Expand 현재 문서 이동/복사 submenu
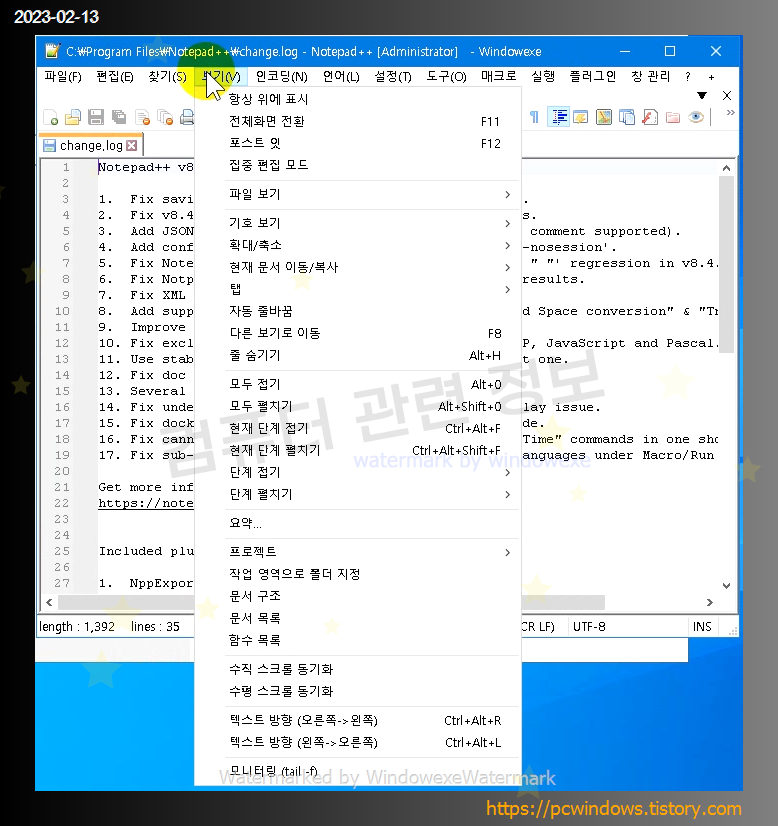The image size is (778, 826). 358,268
